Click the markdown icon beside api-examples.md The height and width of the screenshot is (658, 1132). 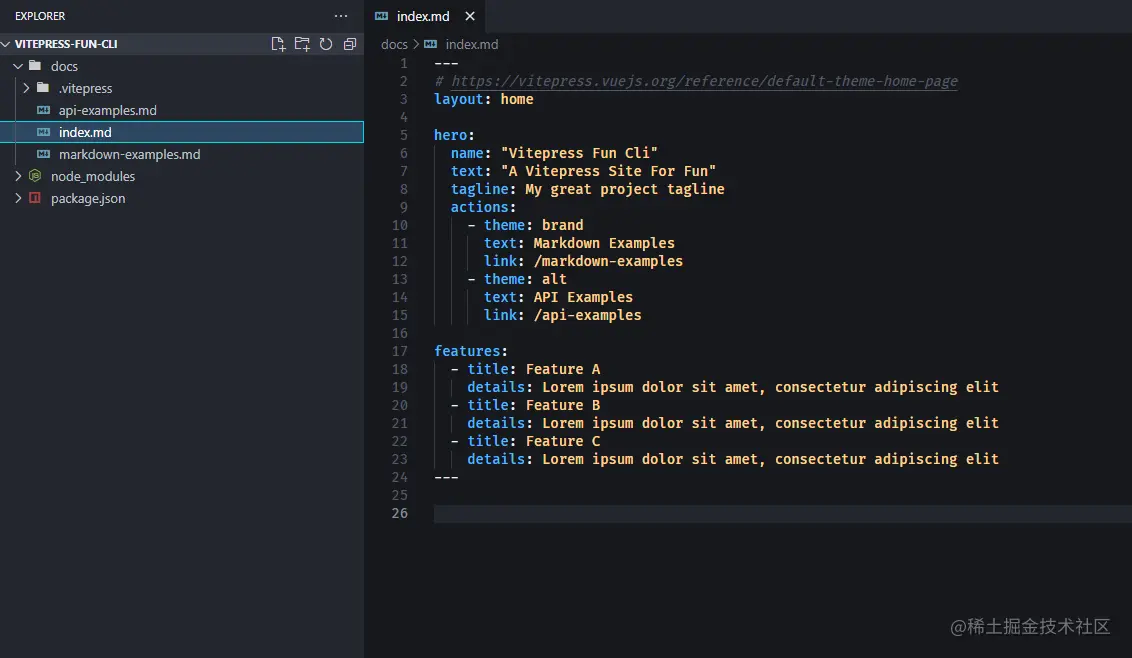(43, 110)
